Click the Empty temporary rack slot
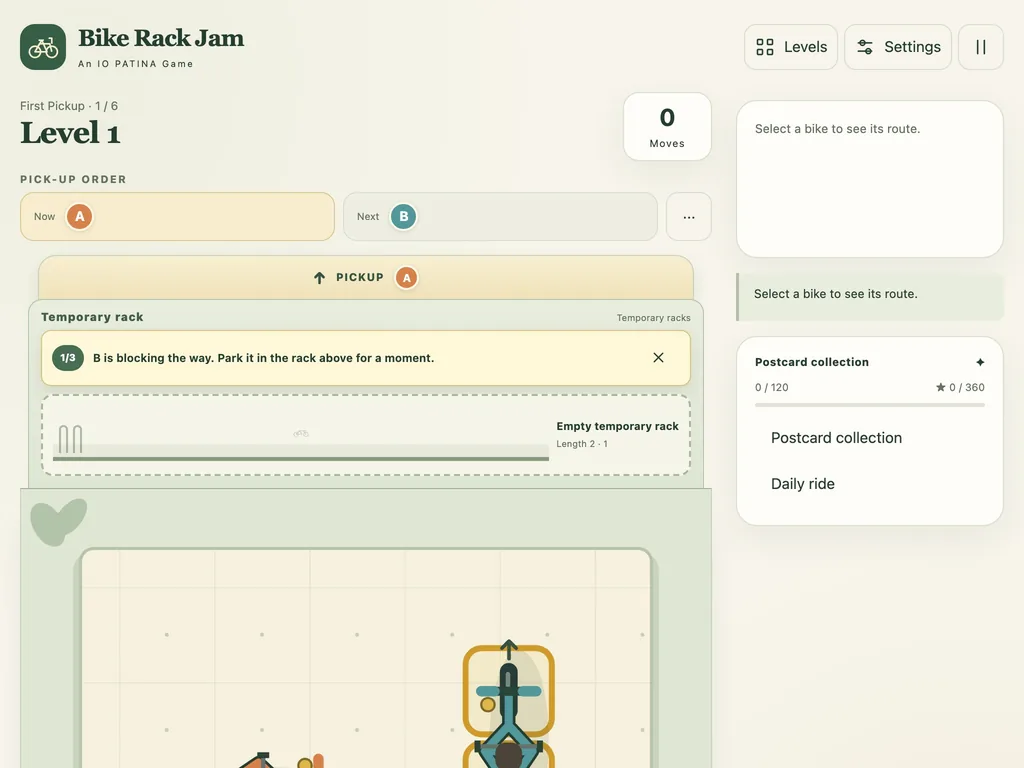The image size is (1024, 768). point(366,435)
